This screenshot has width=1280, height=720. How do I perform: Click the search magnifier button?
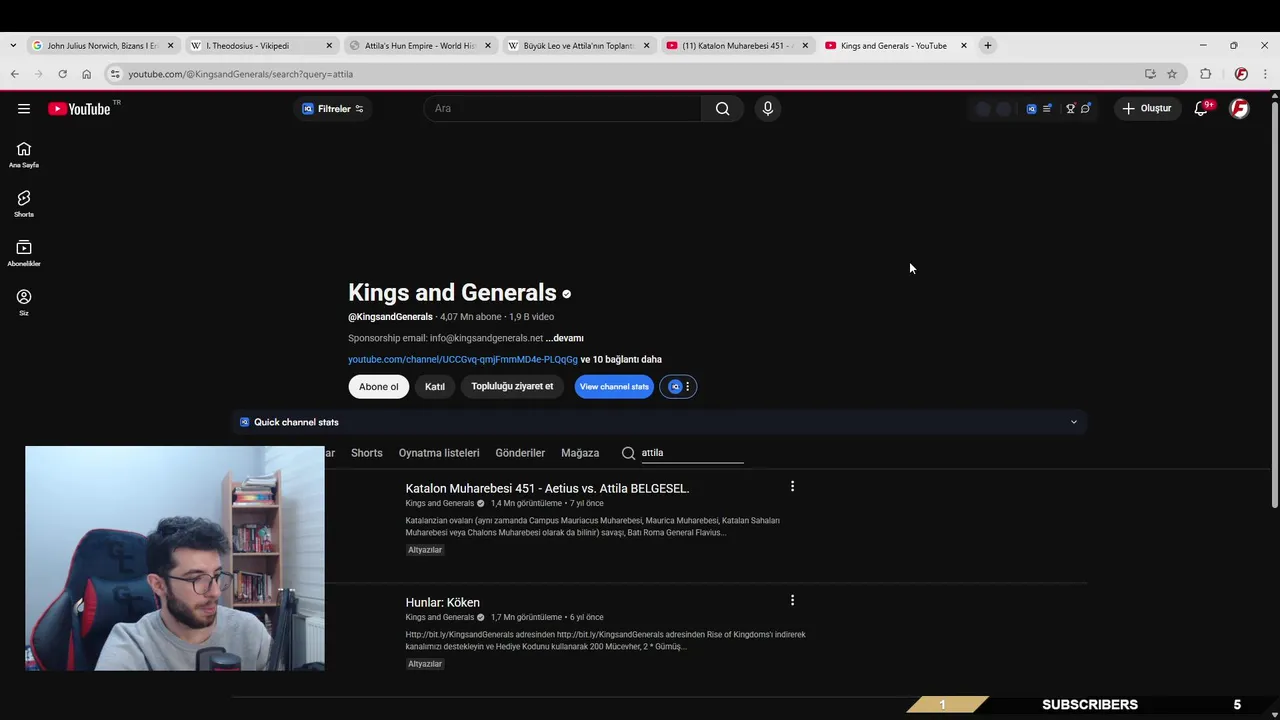pyautogui.click(x=722, y=109)
